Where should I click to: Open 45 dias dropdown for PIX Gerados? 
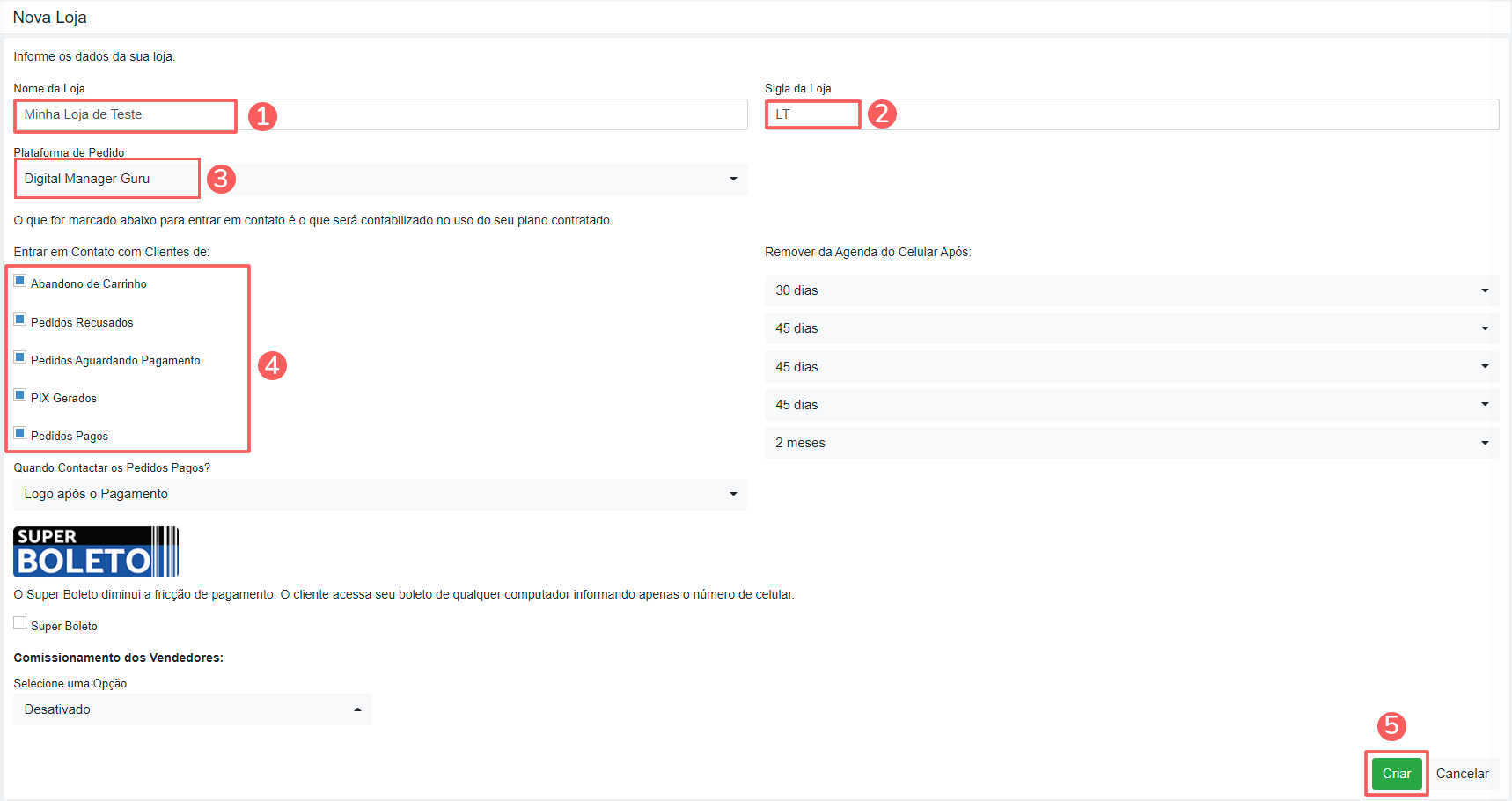coord(1131,405)
